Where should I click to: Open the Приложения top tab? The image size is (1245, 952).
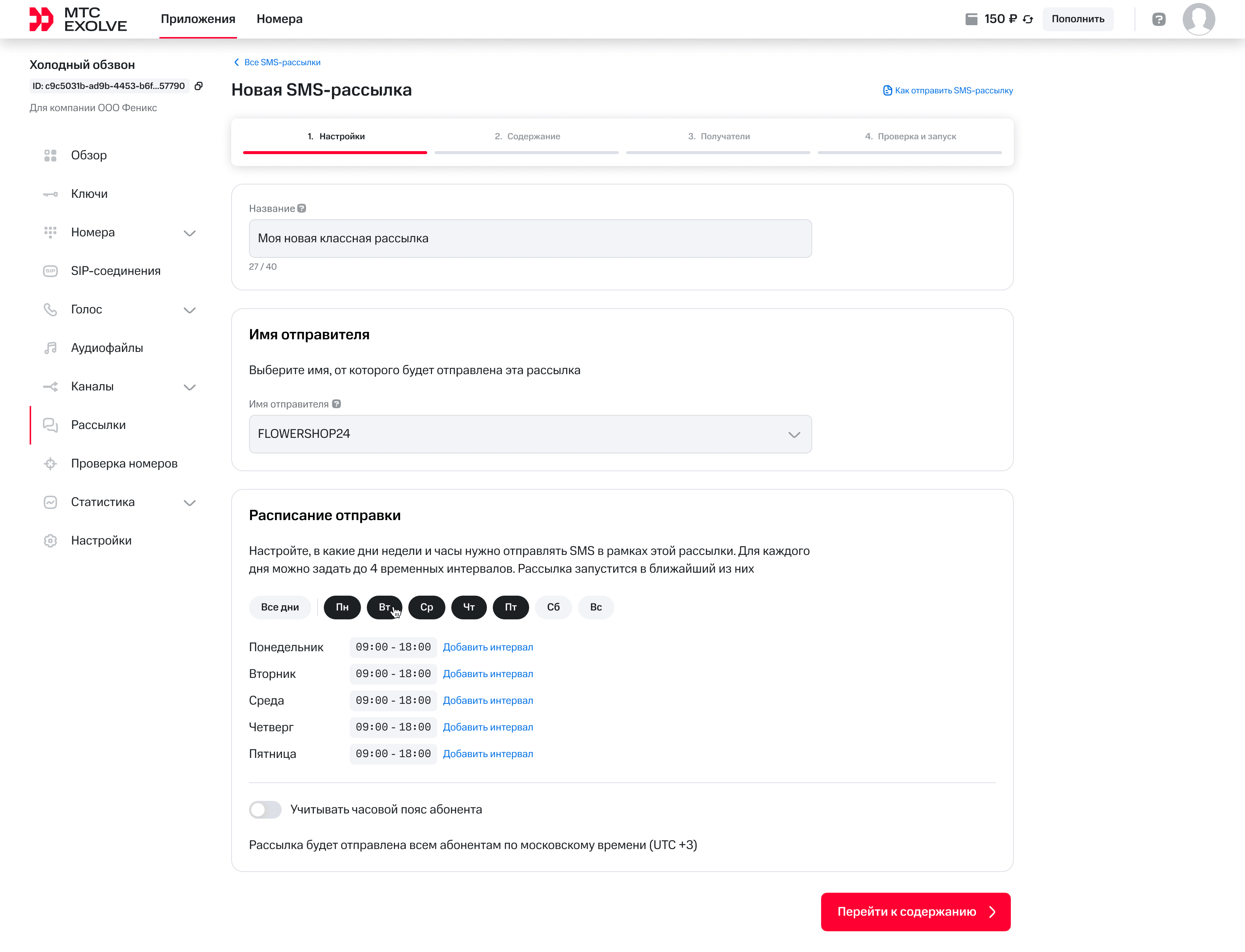[x=198, y=19]
